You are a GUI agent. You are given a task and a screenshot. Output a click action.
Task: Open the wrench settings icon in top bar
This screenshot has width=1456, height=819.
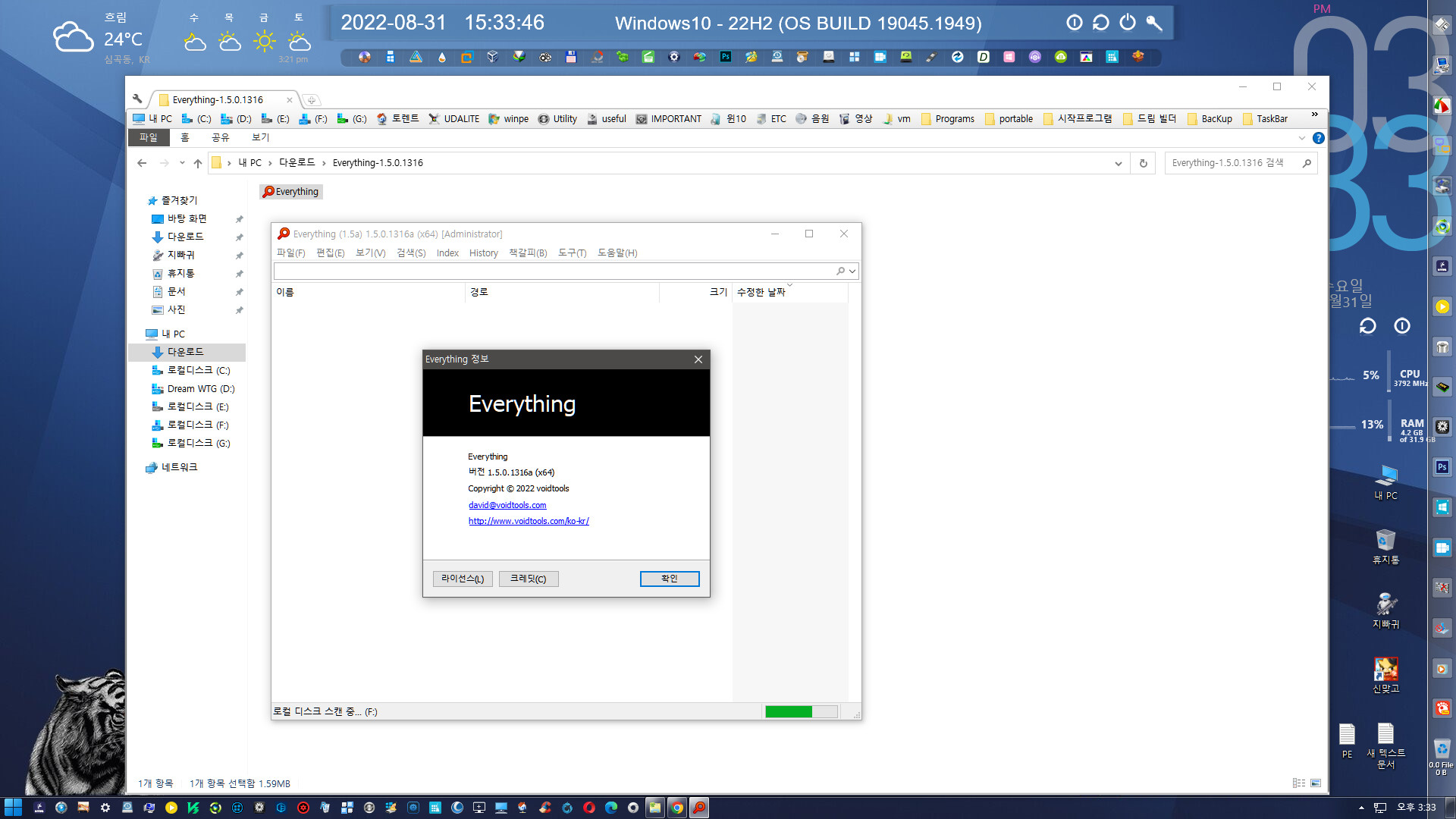click(x=1154, y=23)
